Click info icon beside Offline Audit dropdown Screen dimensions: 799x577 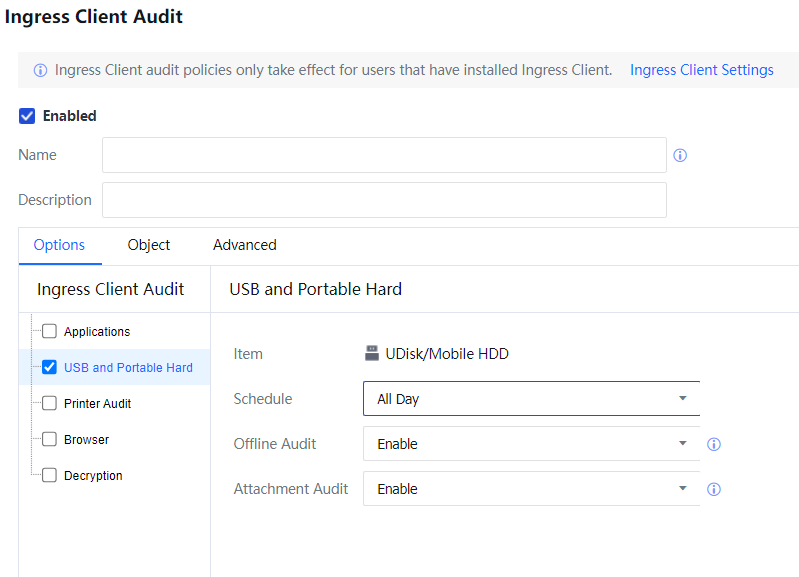point(714,444)
